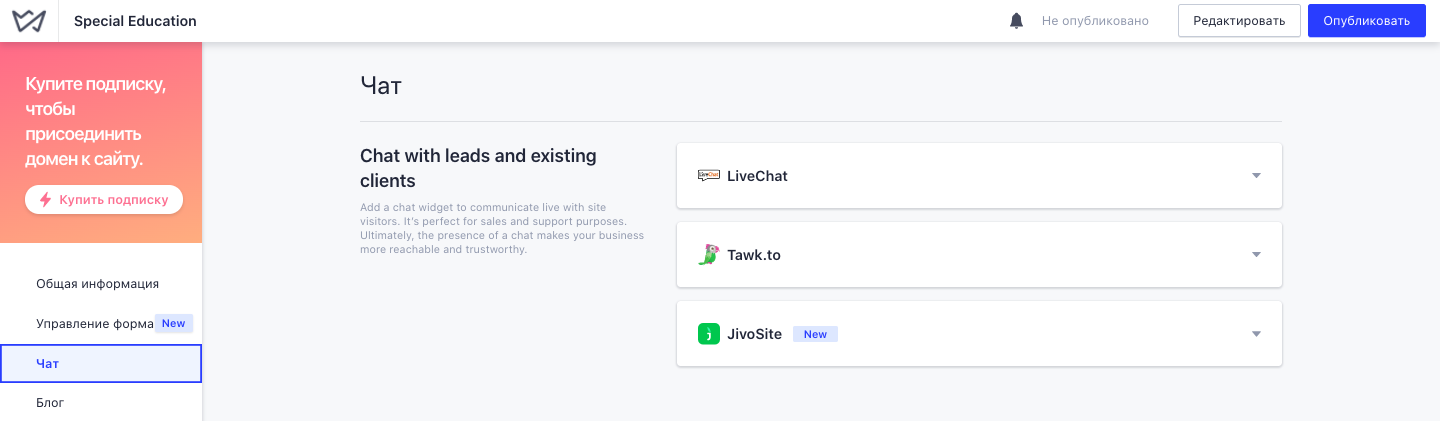Open notifications bell icon
Screen dimensions: 1440x421
click(x=1017, y=21)
